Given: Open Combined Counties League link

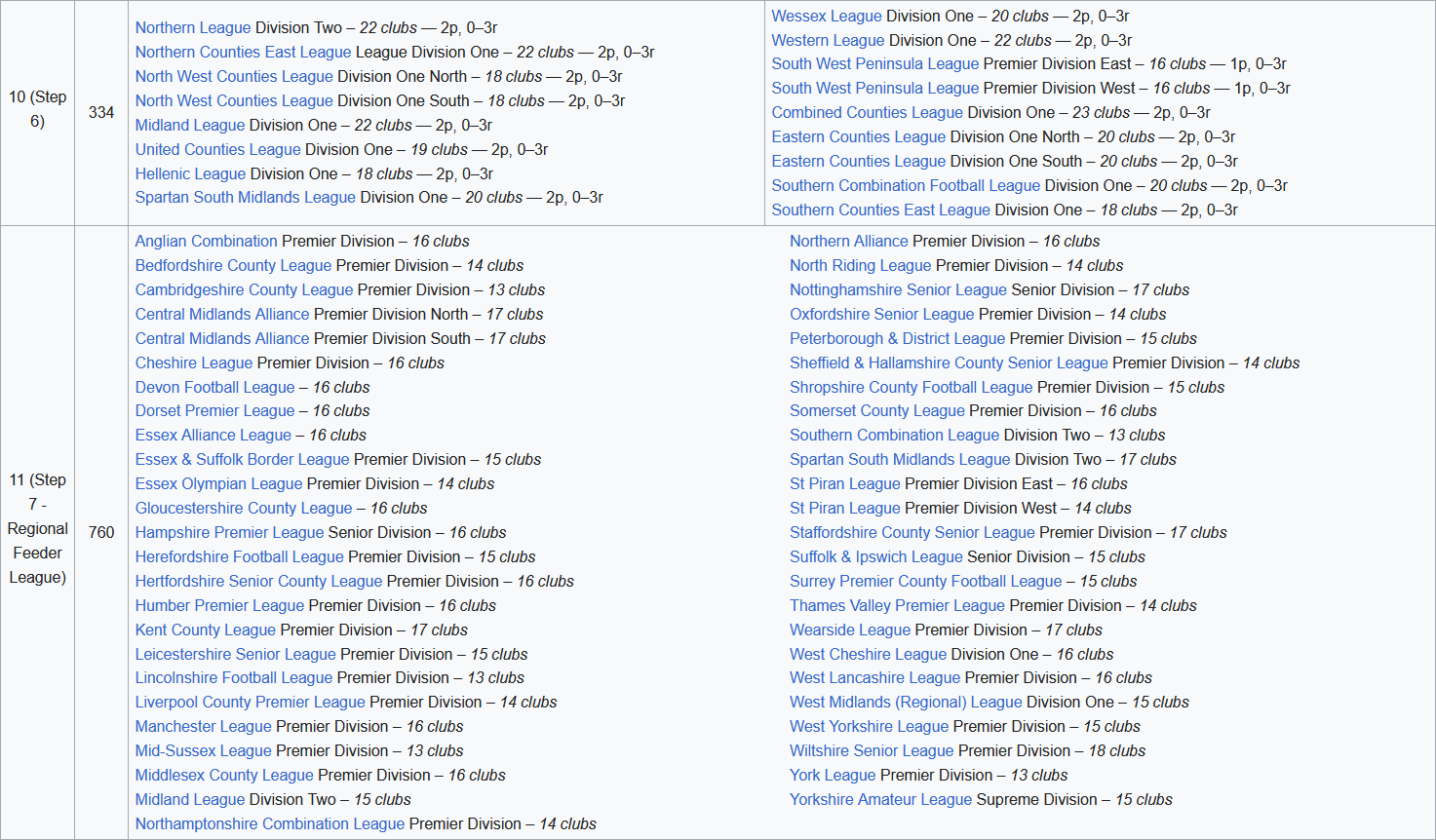Looking at the screenshot, I should click(x=868, y=113).
